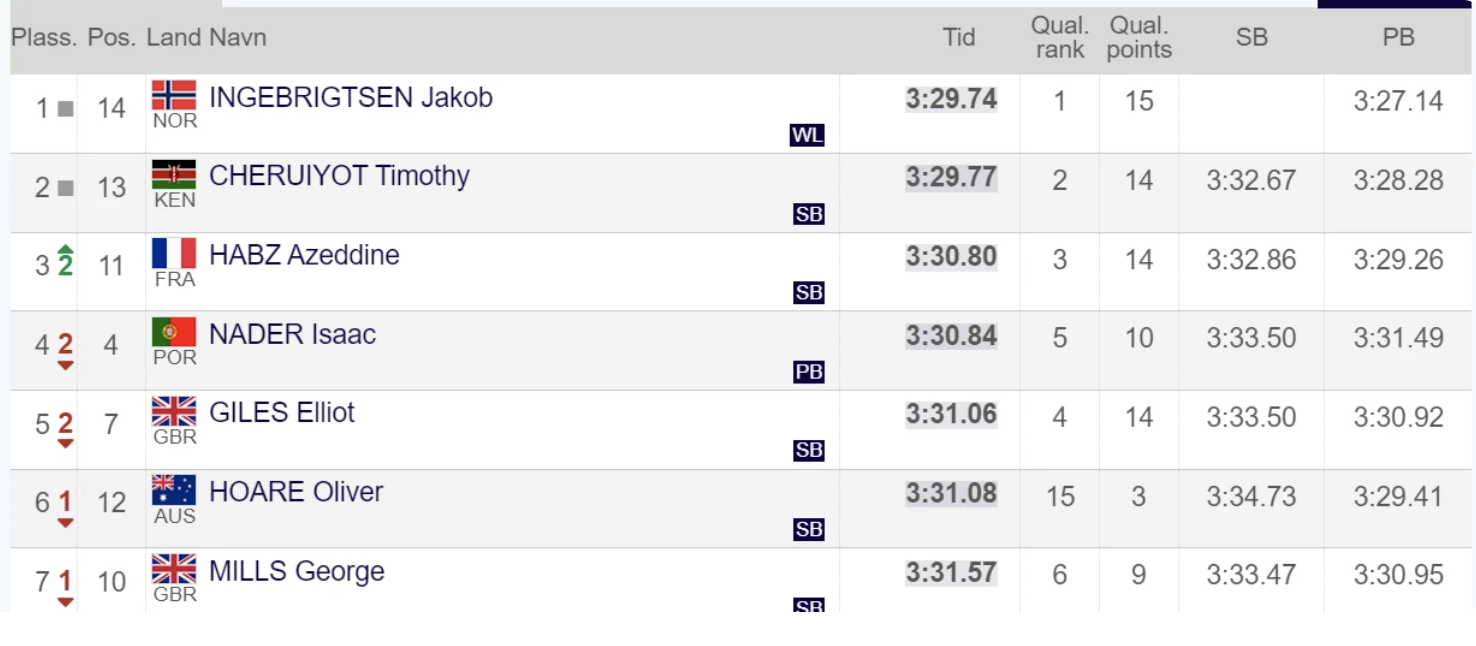Image resolution: width=1476 pixels, height=646 pixels.
Task: Click Elliot Giles' Great Britain flag
Action: [x=174, y=411]
